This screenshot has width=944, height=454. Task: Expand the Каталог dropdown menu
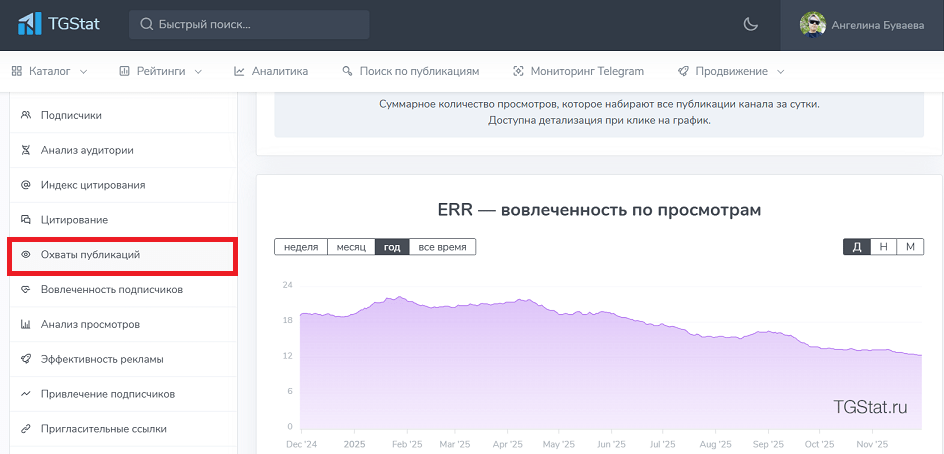click(x=50, y=71)
